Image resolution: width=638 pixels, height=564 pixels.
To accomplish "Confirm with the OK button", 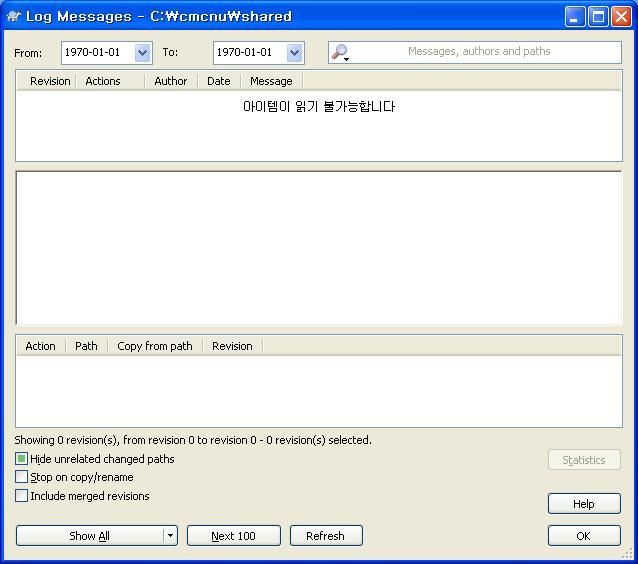I will [584, 536].
